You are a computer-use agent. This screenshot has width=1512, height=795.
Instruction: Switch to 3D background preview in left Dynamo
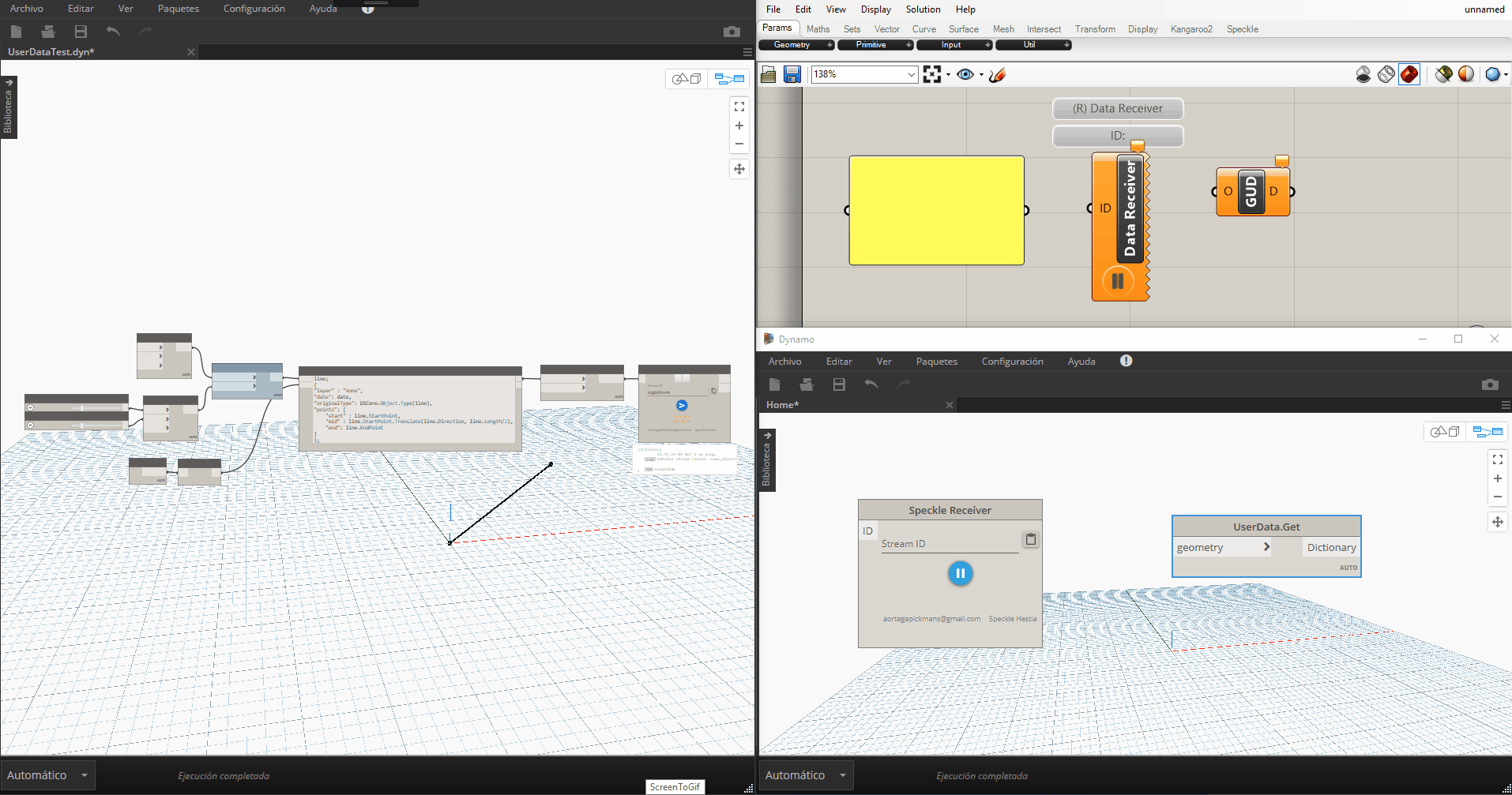pyautogui.click(x=686, y=79)
